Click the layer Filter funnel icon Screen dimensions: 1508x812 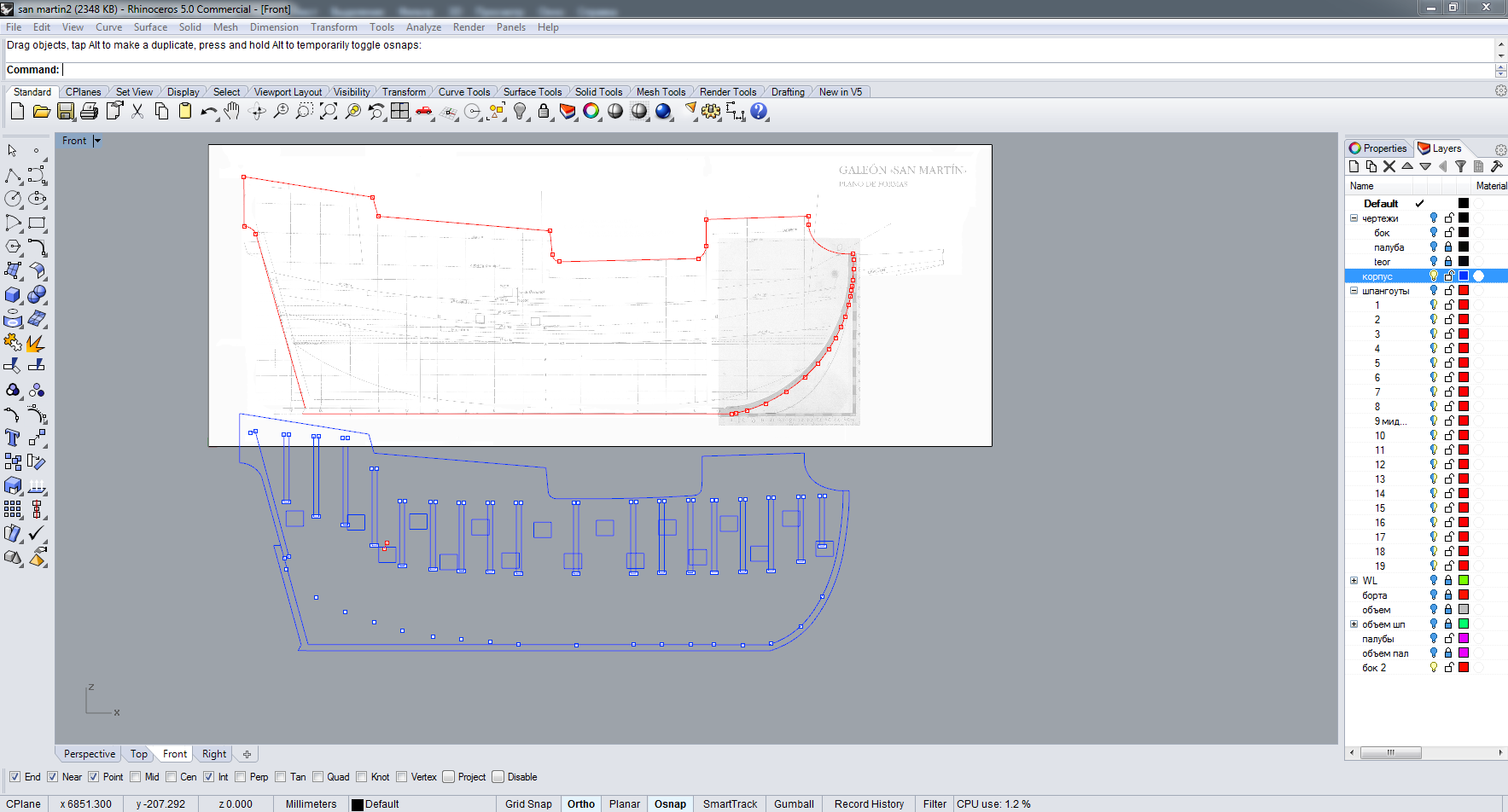(x=1460, y=167)
